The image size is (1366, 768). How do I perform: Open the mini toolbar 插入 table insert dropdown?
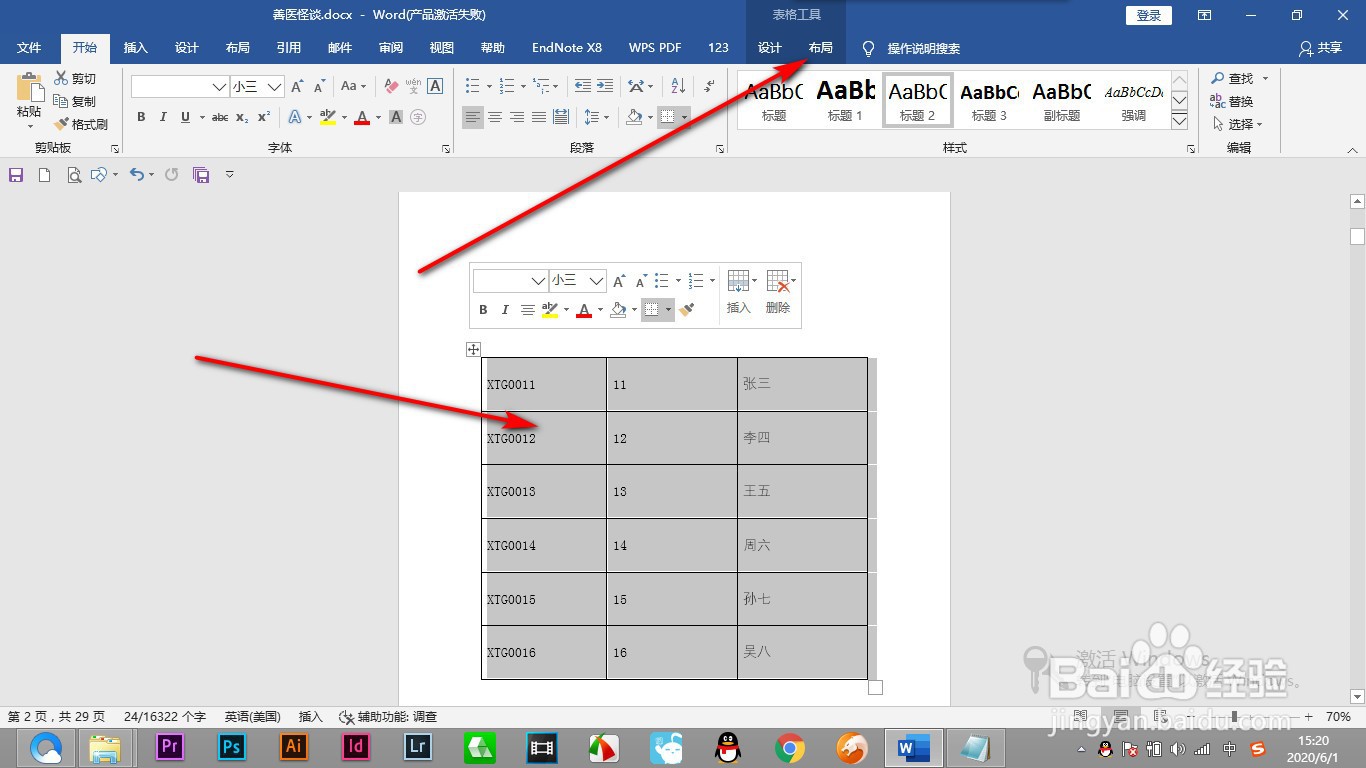pos(740,291)
